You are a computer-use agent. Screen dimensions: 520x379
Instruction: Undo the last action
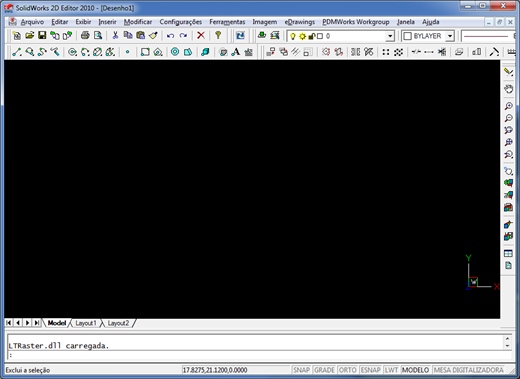[170, 35]
